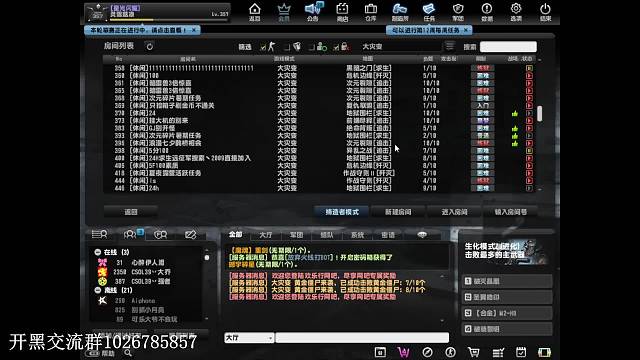Click the 返回 button below room list

coord(131,212)
